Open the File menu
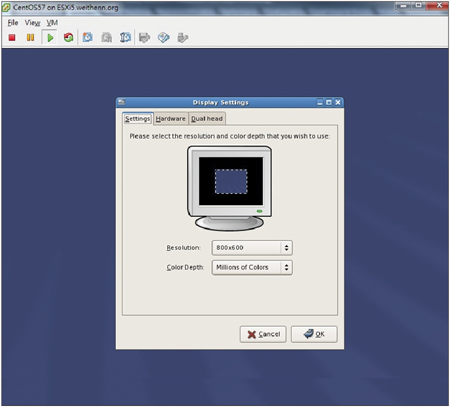450x407 pixels. 13,23
